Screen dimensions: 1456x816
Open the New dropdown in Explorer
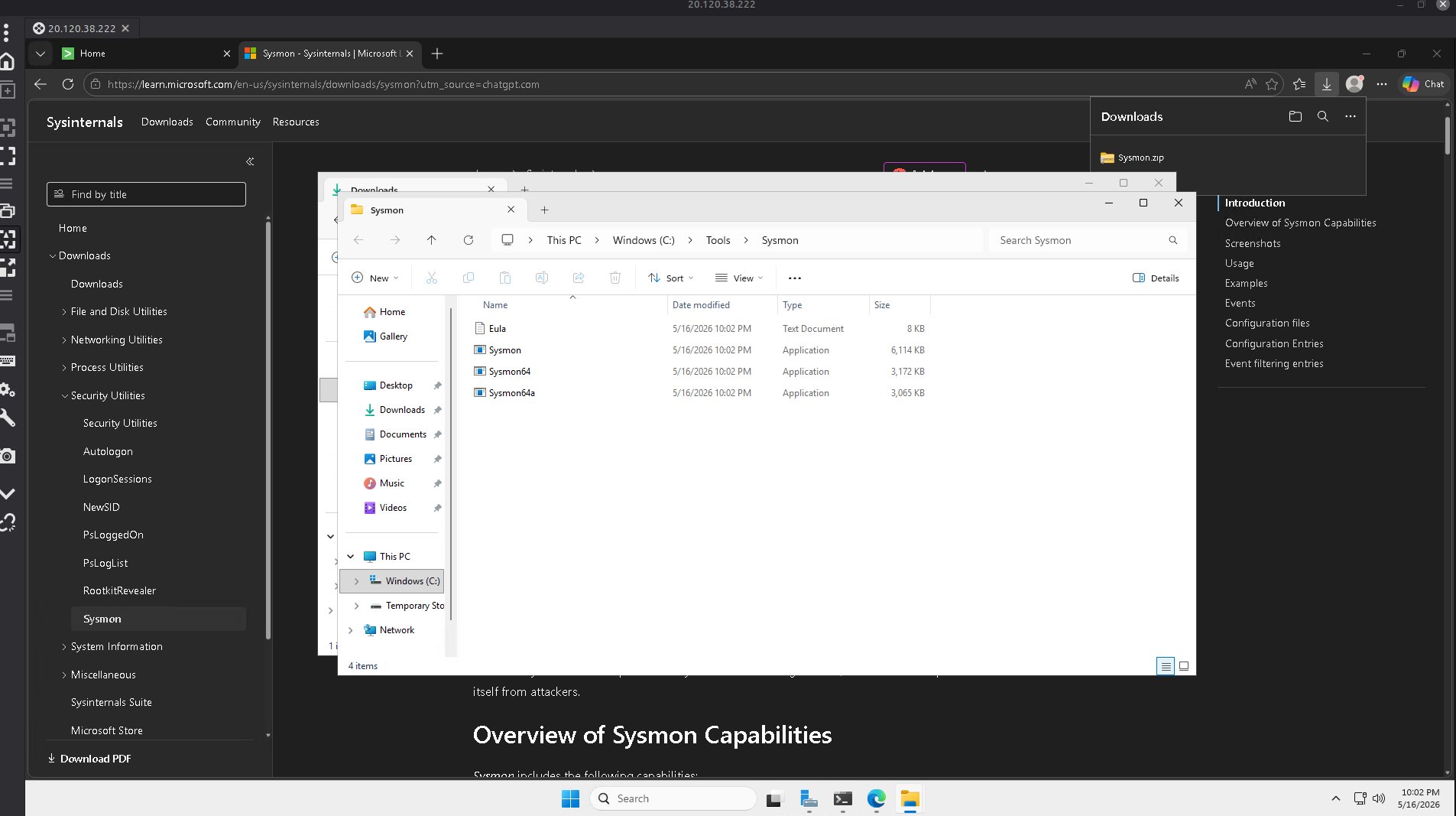pos(375,278)
